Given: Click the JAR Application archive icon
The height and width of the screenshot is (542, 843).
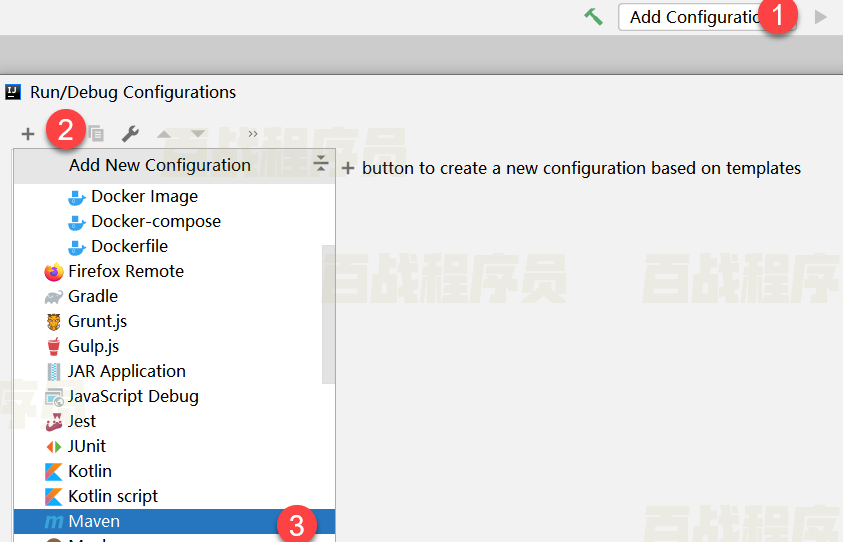Looking at the screenshot, I should click(x=54, y=372).
